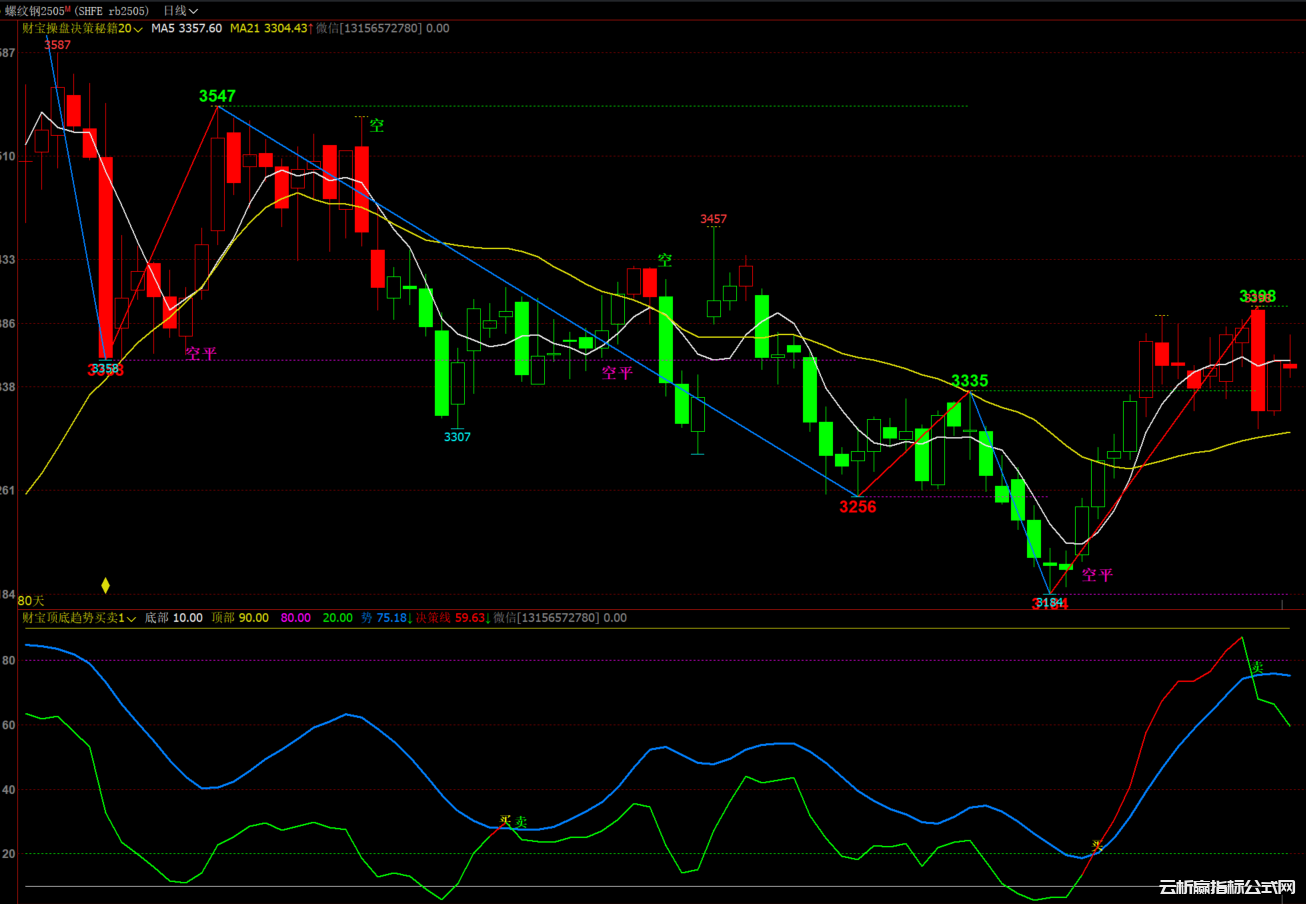Screen dimensions: 1306x904
Task: Click the 40 axis label of the indicator
Action: point(9,790)
